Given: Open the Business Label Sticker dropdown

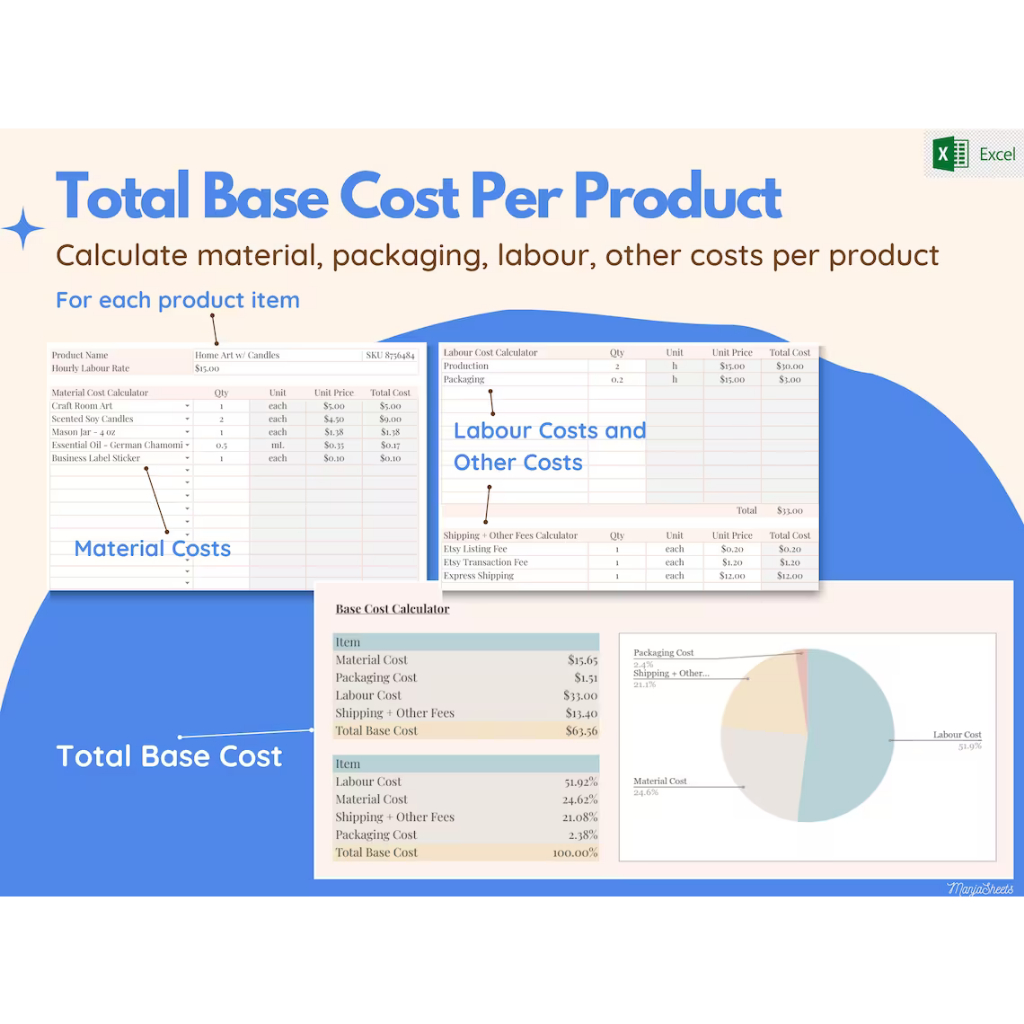Looking at the screenshot, I should [x=187, y=458].
